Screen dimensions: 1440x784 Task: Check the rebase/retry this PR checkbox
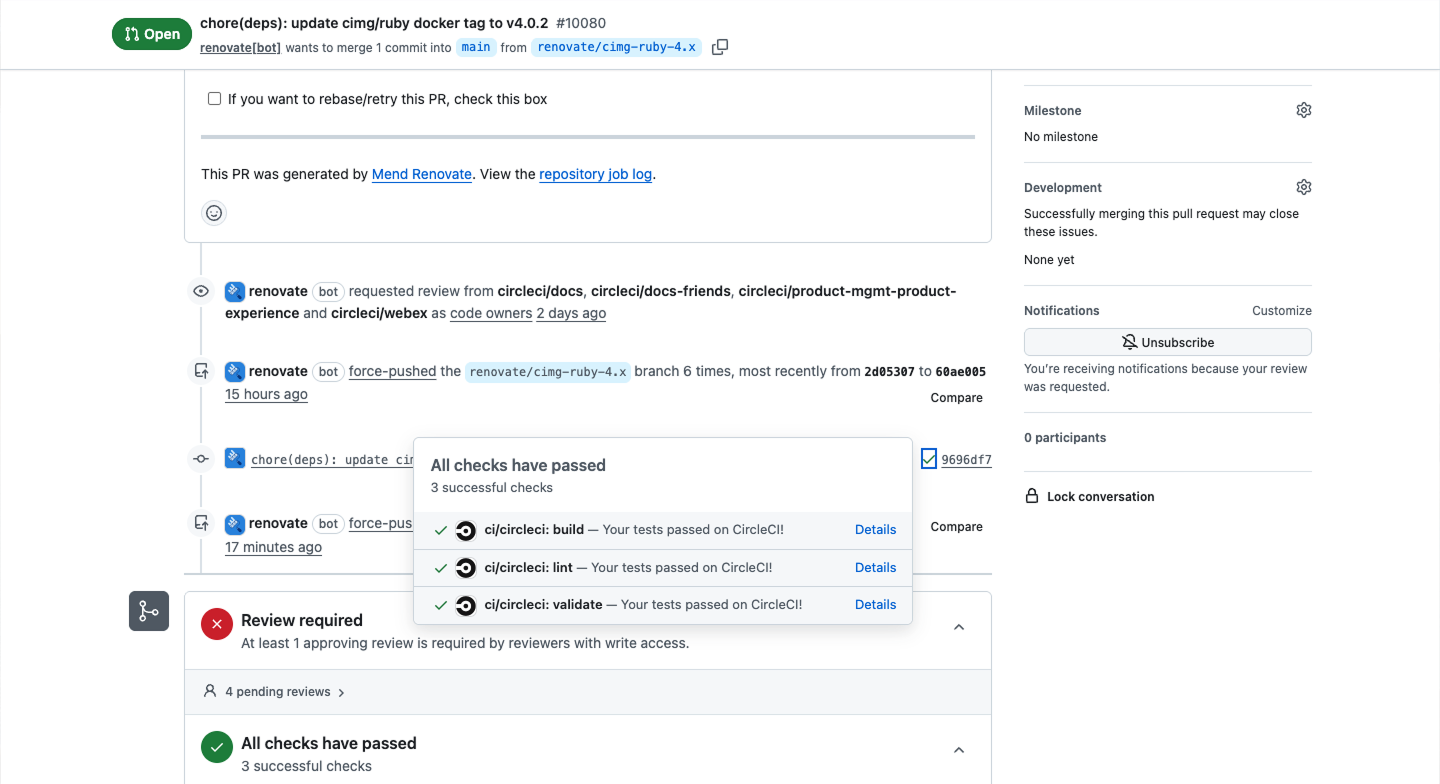[214, 98]
